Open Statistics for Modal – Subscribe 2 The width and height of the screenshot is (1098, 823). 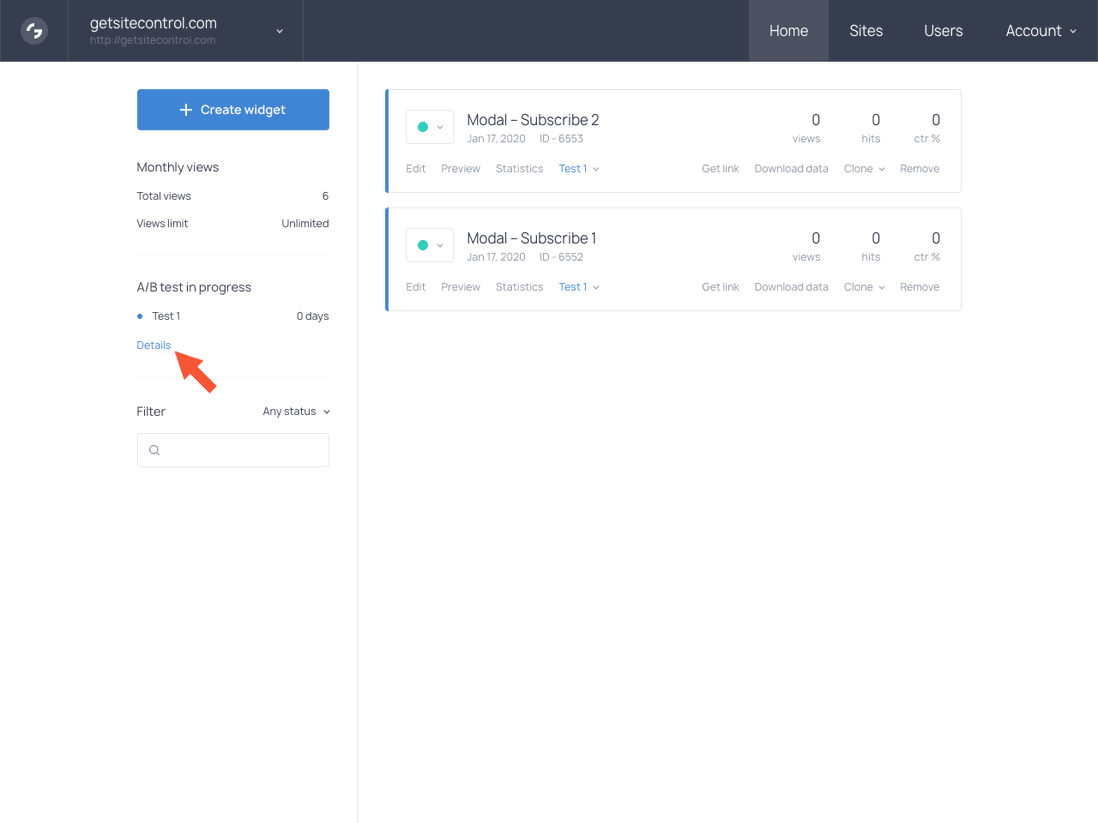coord(519,168)
